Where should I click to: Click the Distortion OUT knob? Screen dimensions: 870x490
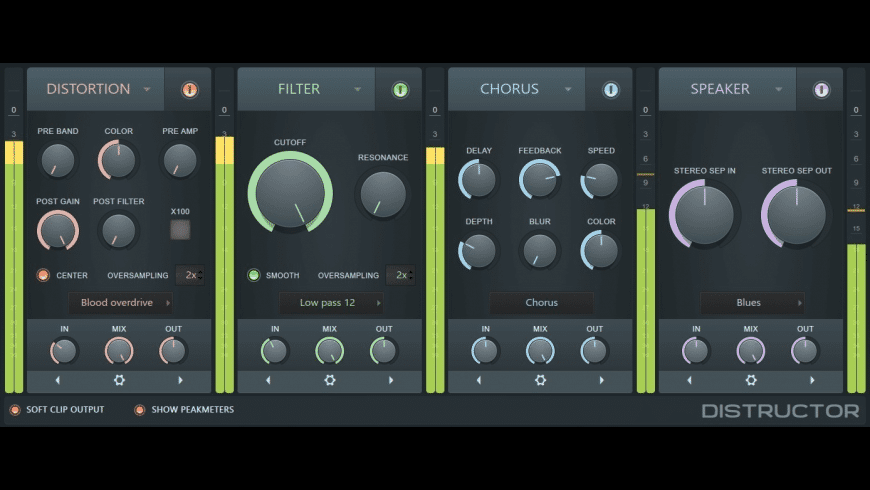tap(173, 351)
